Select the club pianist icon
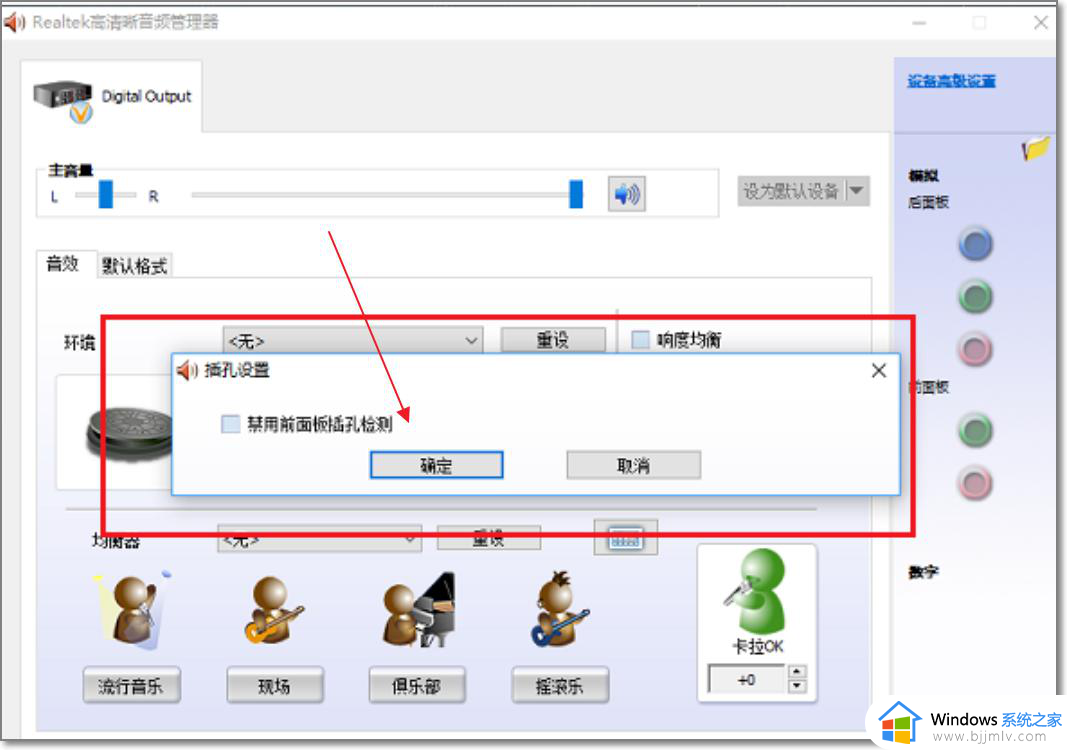The height and width of the screenshot is (750, 1067). click(x=418, y=609)
